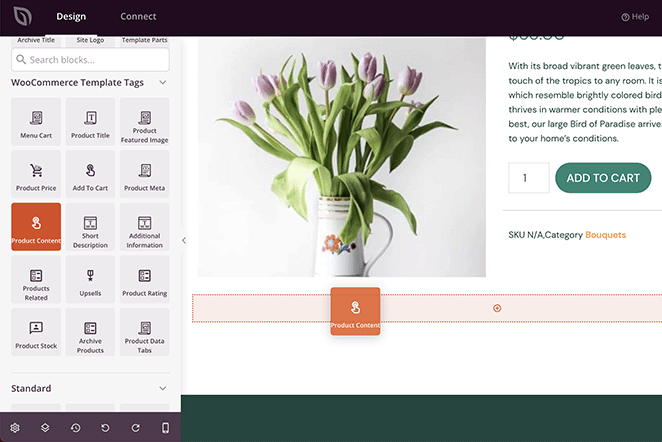Collapse the sidebar panel arrow
Viewport: 662px width, 442px height.
click(184, 240)
